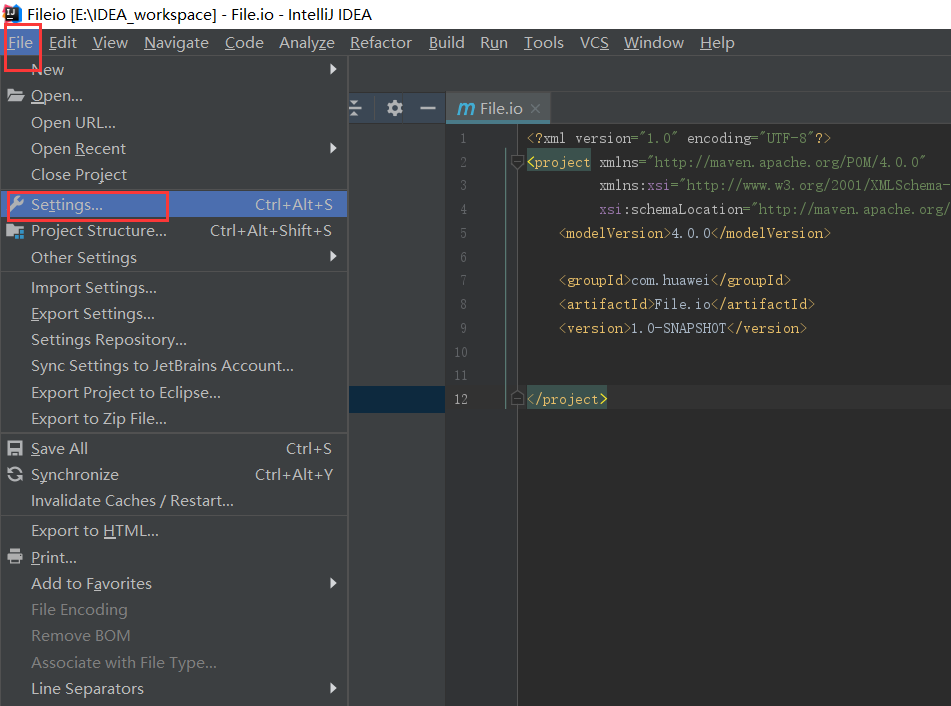Click the Print printer icon
The image size is (951, 706).
15,557
